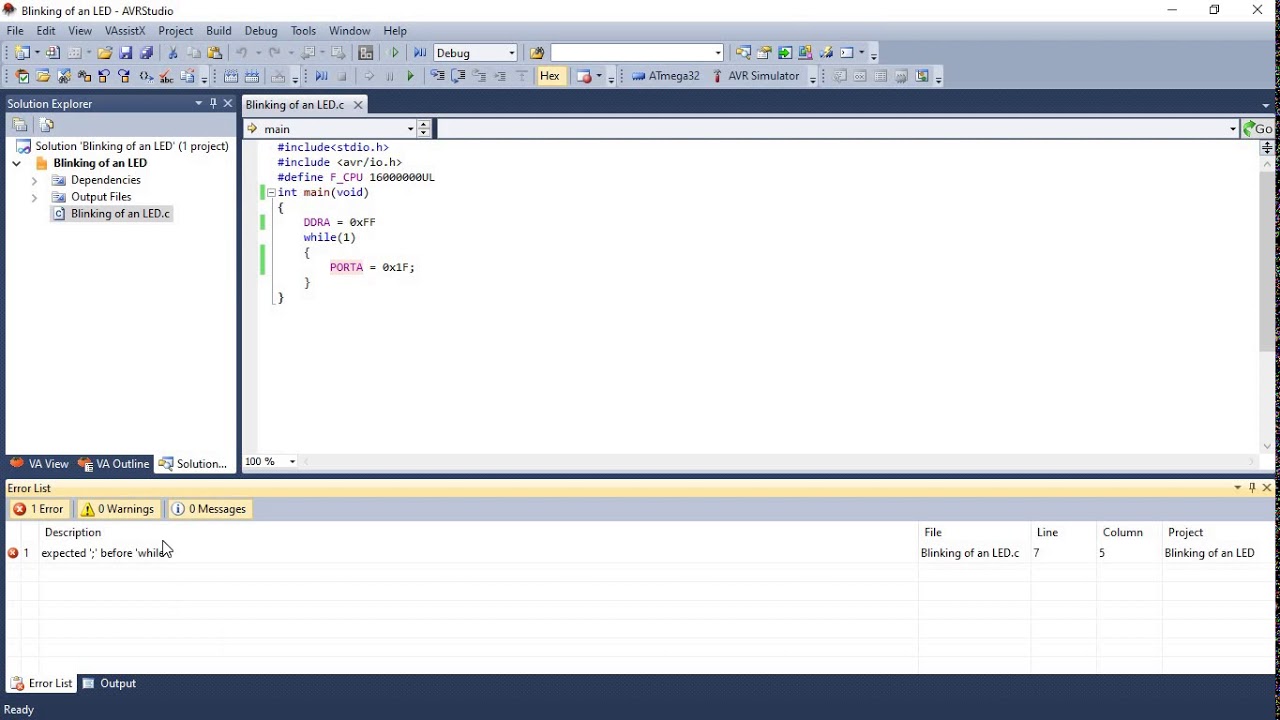The height and width of the screenshot is (720, 1280).
Task: Click the Save All icon
Action: click(146, 53)
